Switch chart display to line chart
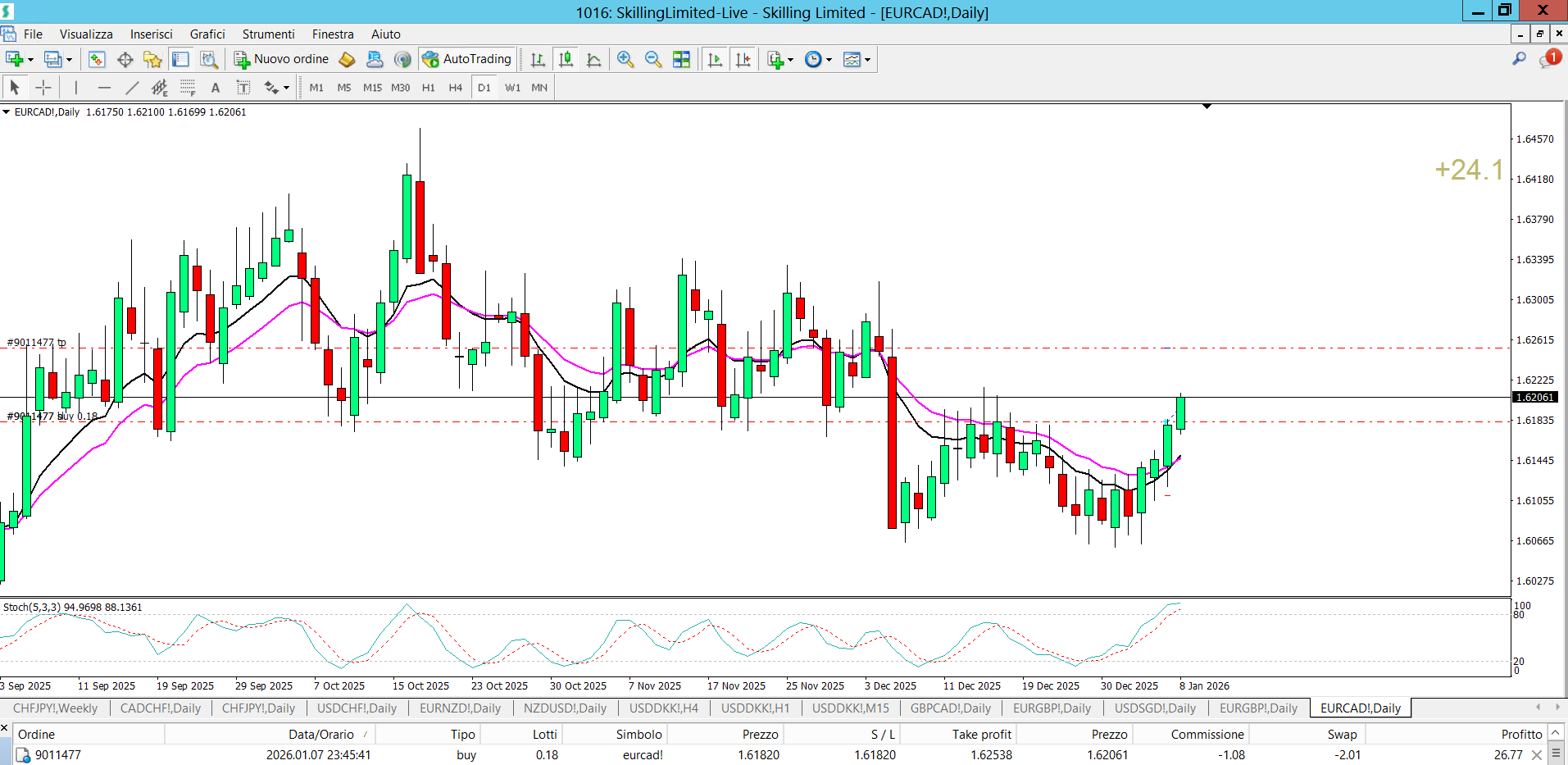This screenshot has height=765, width=1568. pyautogui.click(x=594, y=59)
